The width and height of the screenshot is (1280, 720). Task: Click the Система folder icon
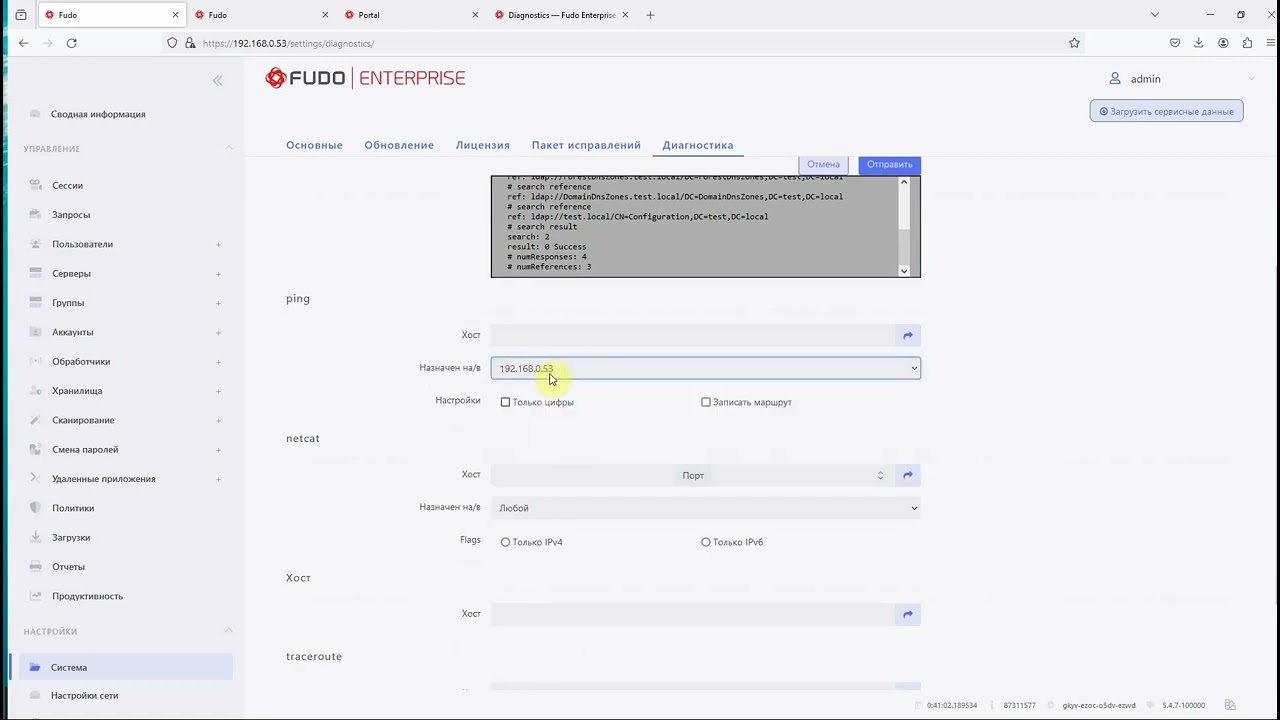click(x=35, y=667)
